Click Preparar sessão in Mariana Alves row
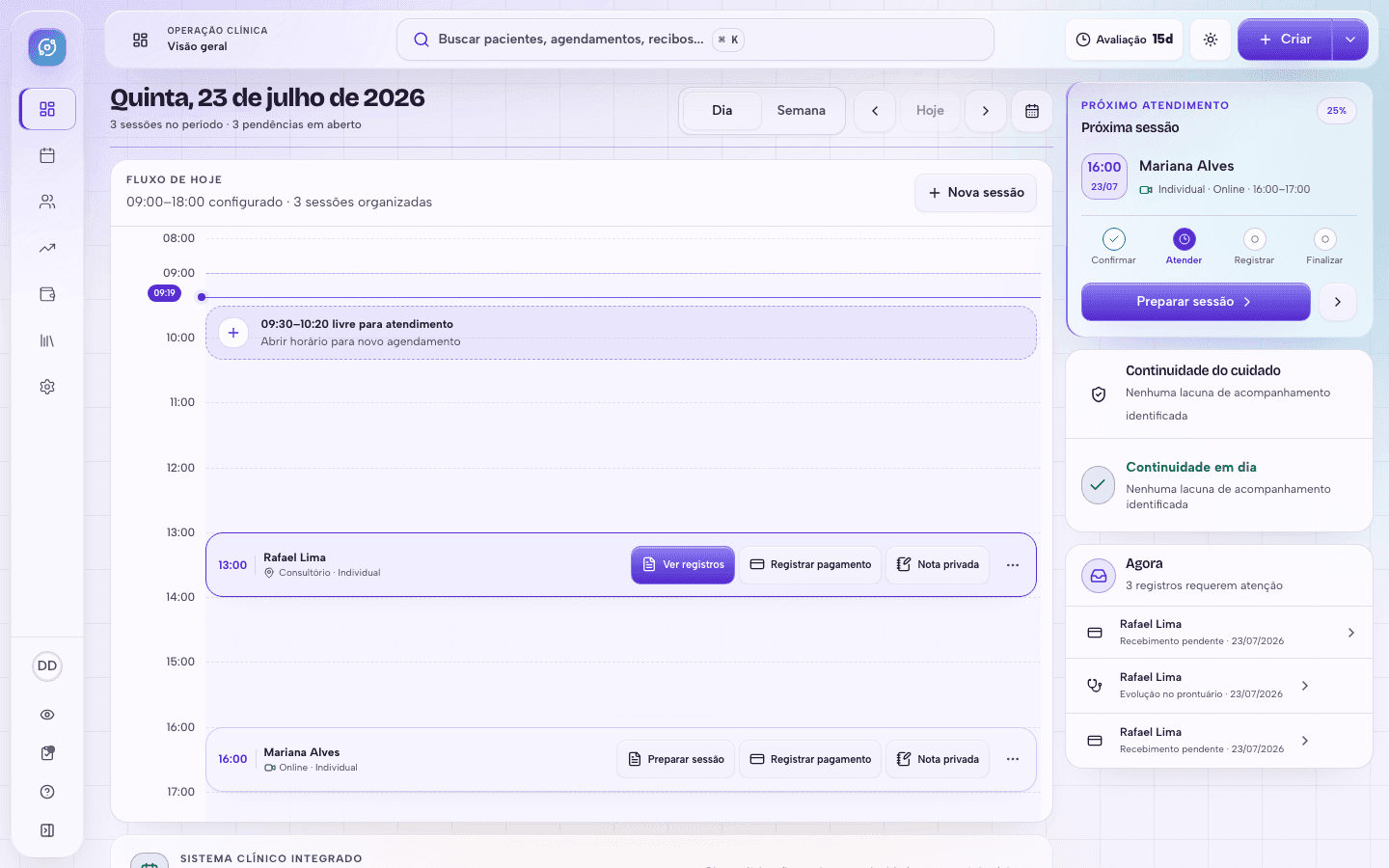This screenshot has height=868, width=1389. pos(676,760)
